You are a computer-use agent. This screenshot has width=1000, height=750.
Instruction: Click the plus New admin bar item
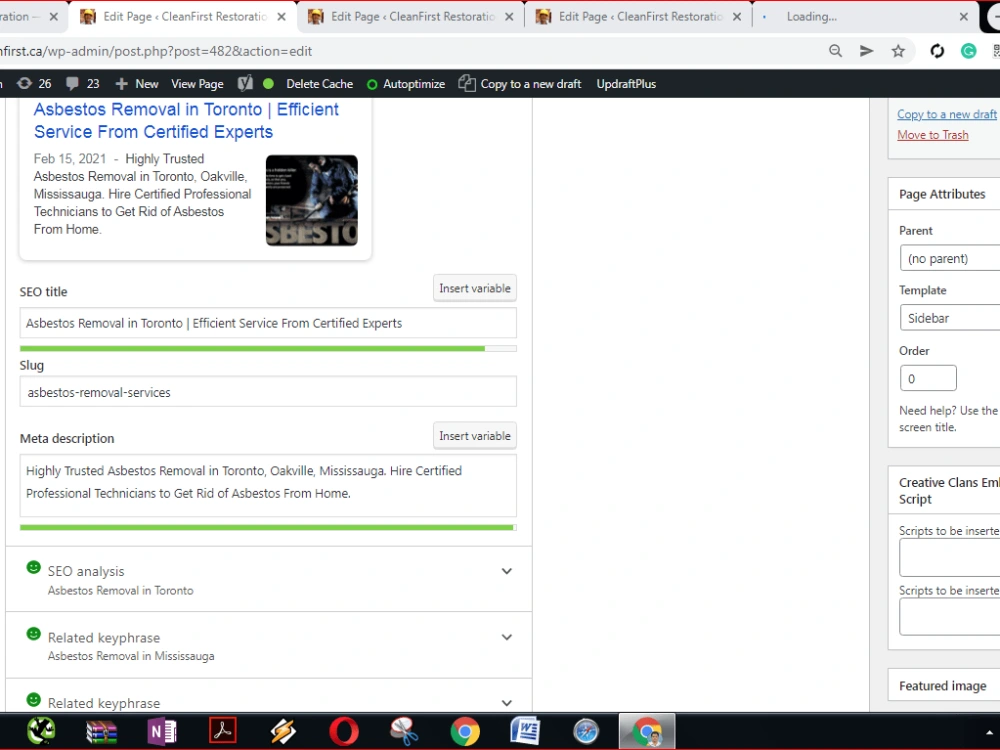click(x=136, y=84)
